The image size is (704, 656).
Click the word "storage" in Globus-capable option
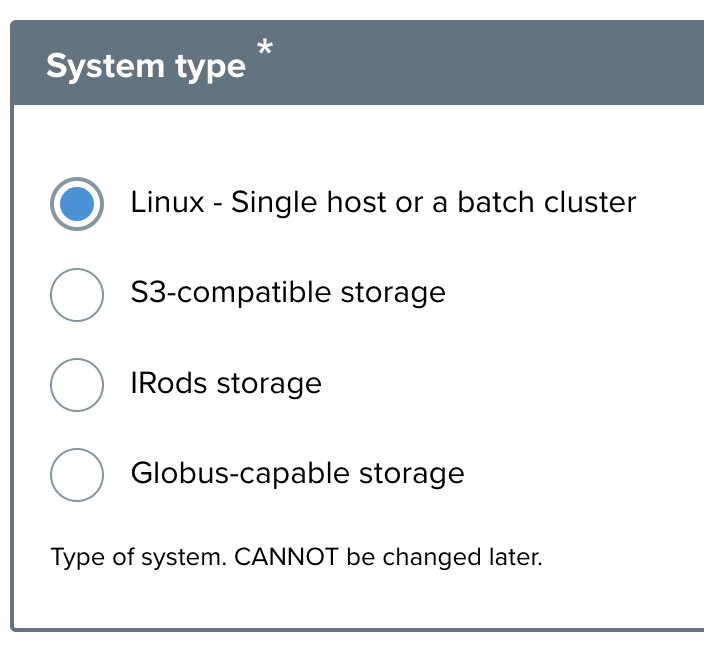pos(414,473)
